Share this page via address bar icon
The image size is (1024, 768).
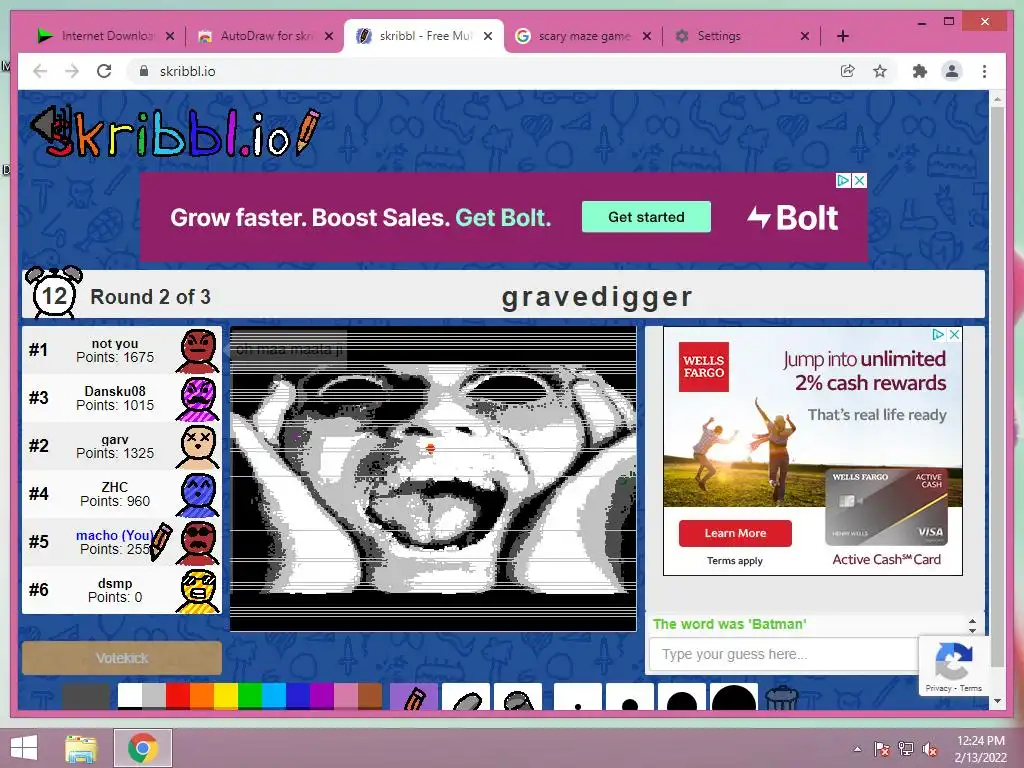(x=847, y=71)
